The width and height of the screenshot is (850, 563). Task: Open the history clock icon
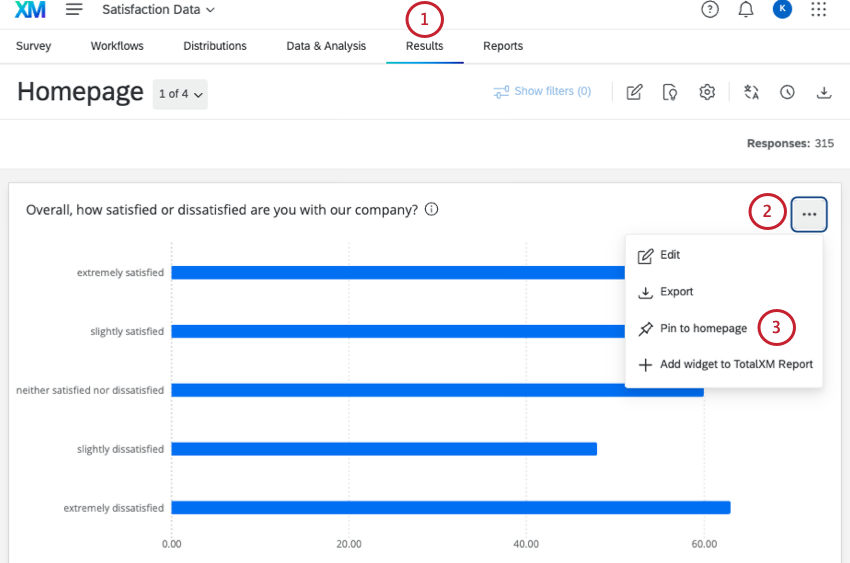787,92
